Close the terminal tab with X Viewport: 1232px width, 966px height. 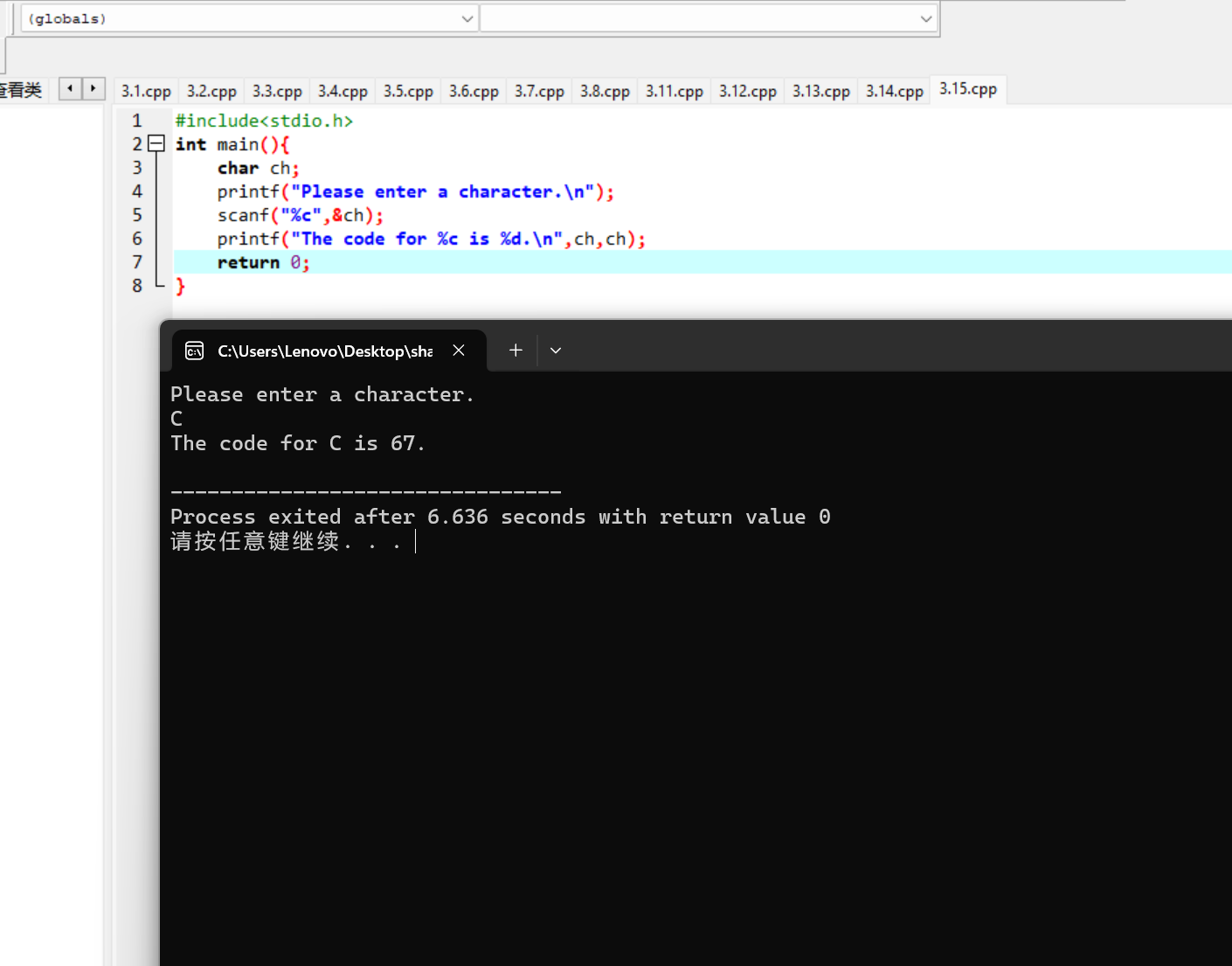click(459, 351)
